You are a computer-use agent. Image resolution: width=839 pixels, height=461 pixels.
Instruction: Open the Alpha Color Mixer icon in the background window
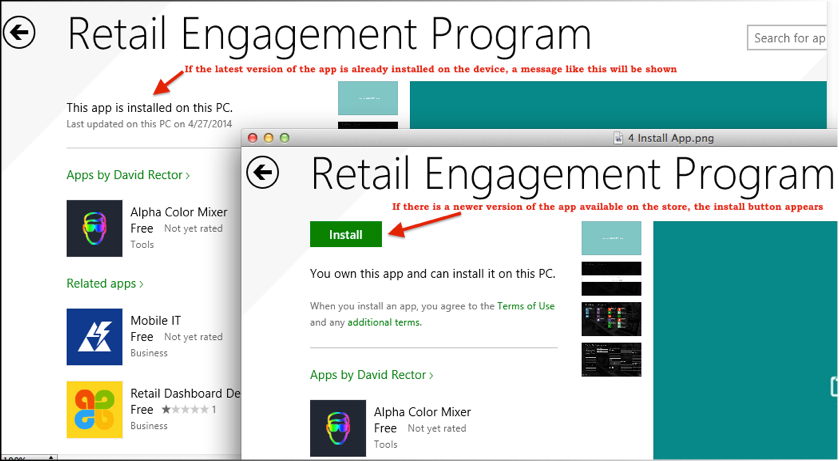(x=94, y=228)
